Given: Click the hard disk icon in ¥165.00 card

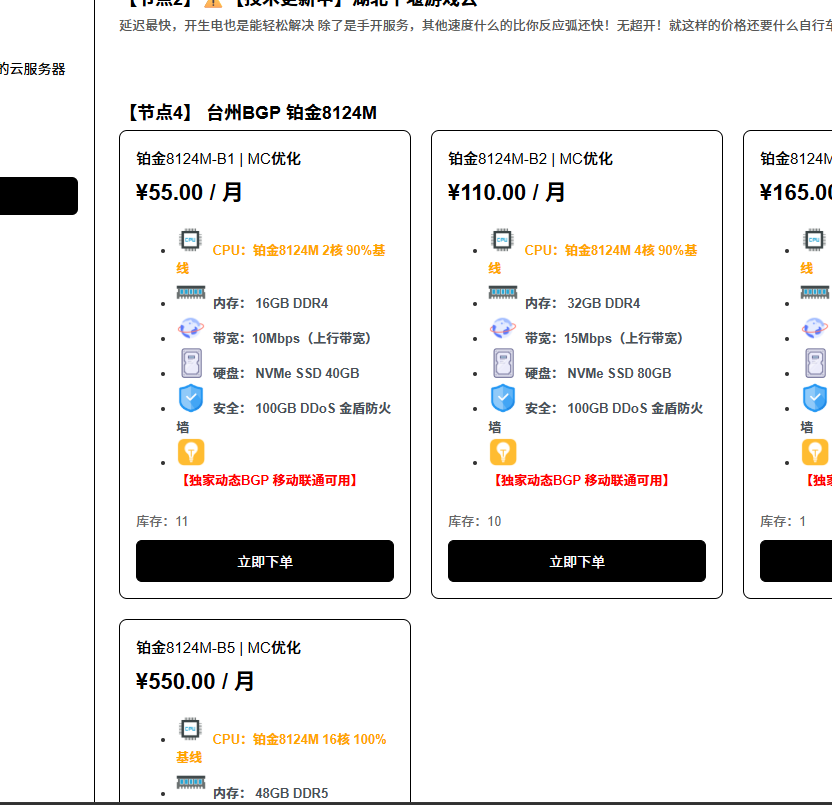Looking at the screenshot, I should point(815,363).
